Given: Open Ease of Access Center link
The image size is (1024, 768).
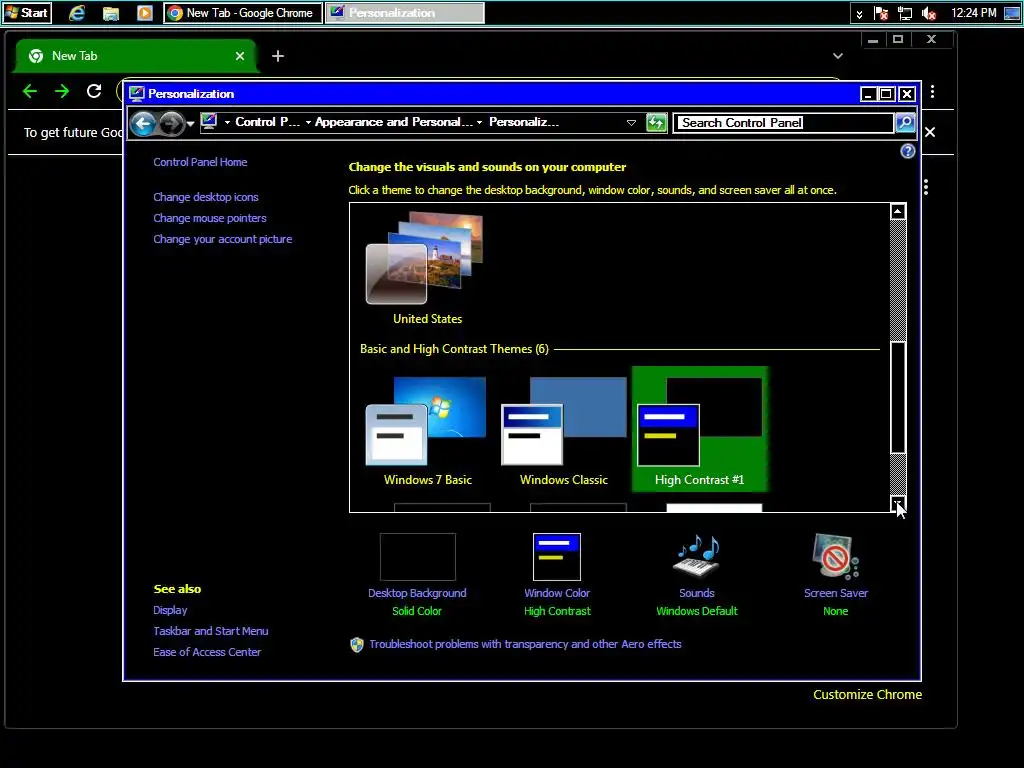Looking at the screenshot, I should pos(207,652).
